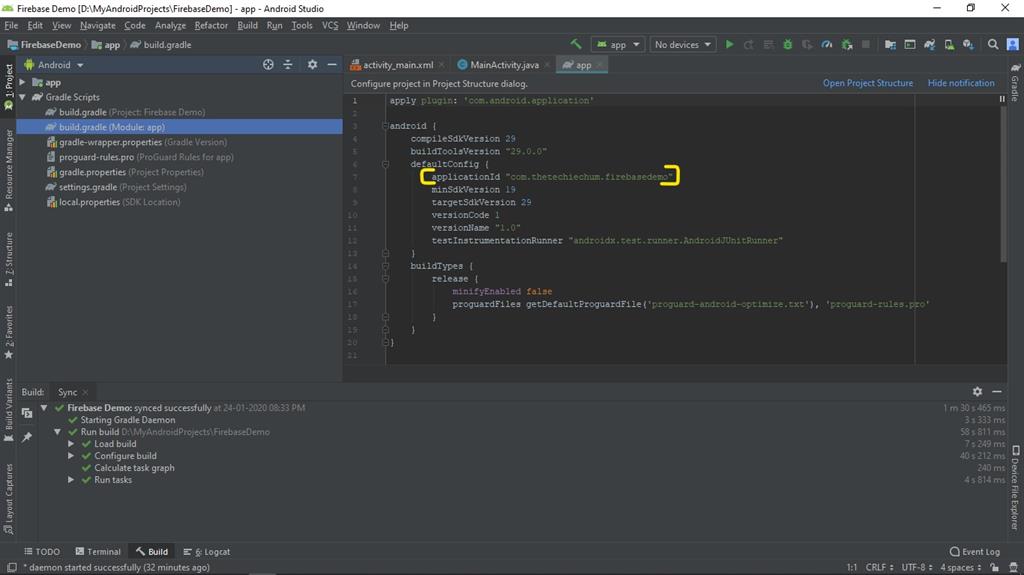The height and width of the screenshot is (575, 1024).
Task: Click the Make Project hammer icon
Action: 575,44
